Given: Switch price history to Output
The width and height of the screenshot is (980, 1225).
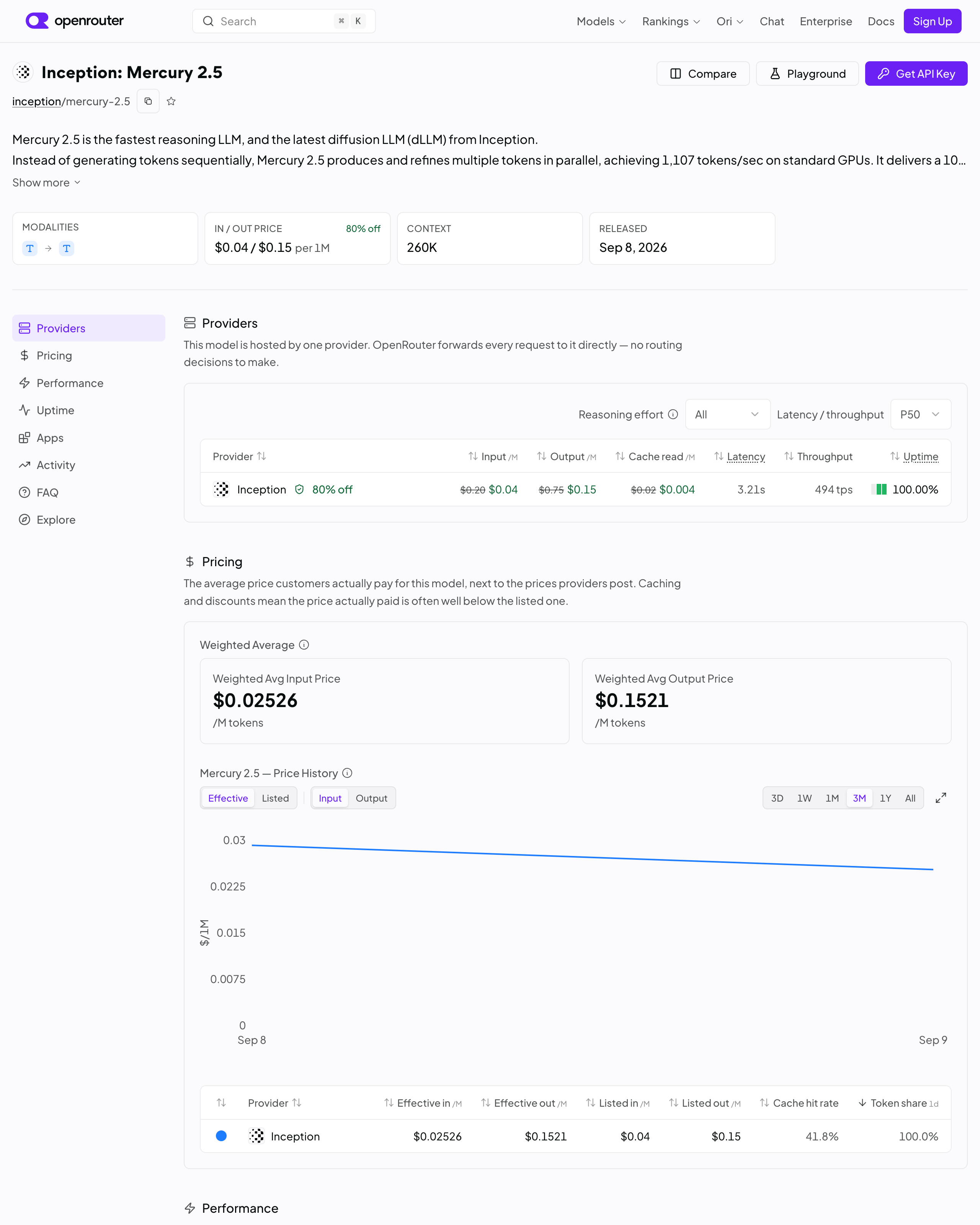Looking at the screenshot, I should (x=372, y=798).
